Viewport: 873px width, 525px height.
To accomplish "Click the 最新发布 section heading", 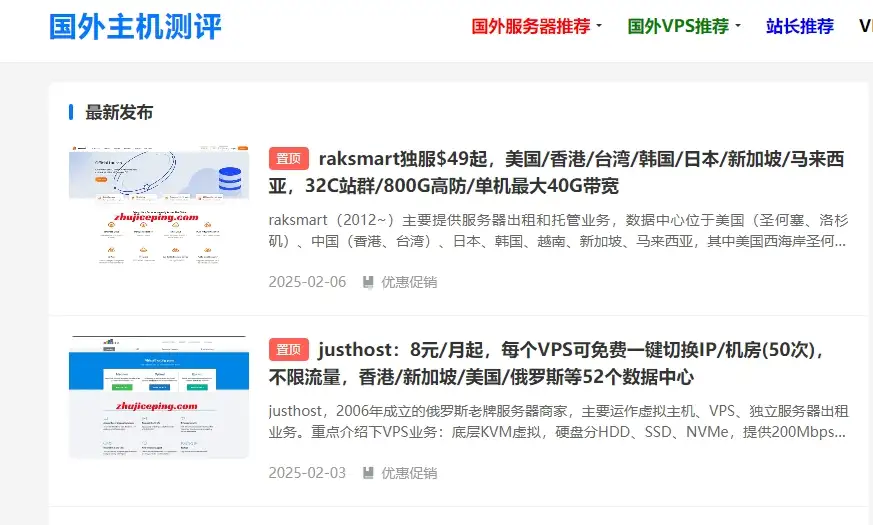I will (119, 112).
